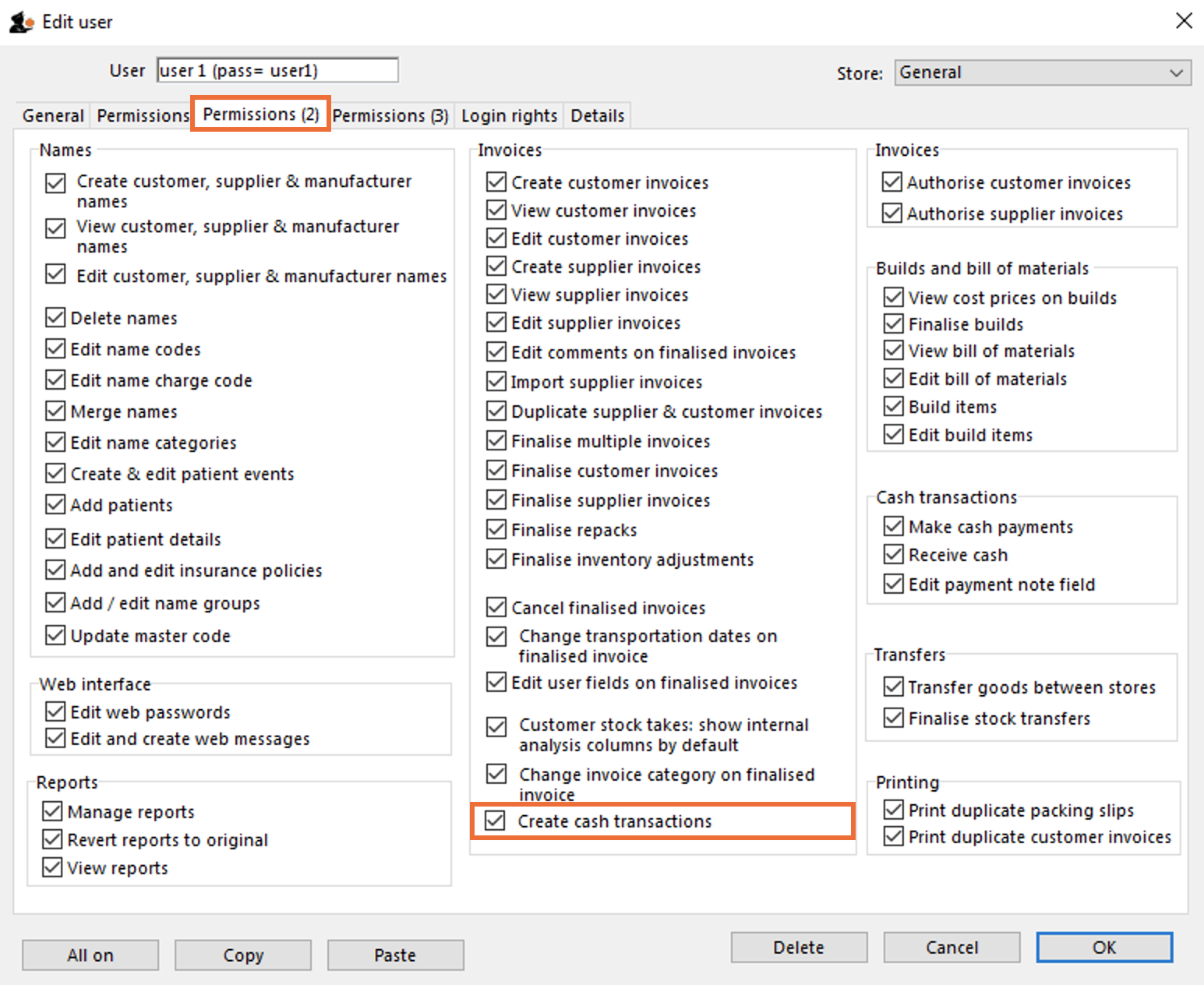Click the Delete user button

click(799, 947)
